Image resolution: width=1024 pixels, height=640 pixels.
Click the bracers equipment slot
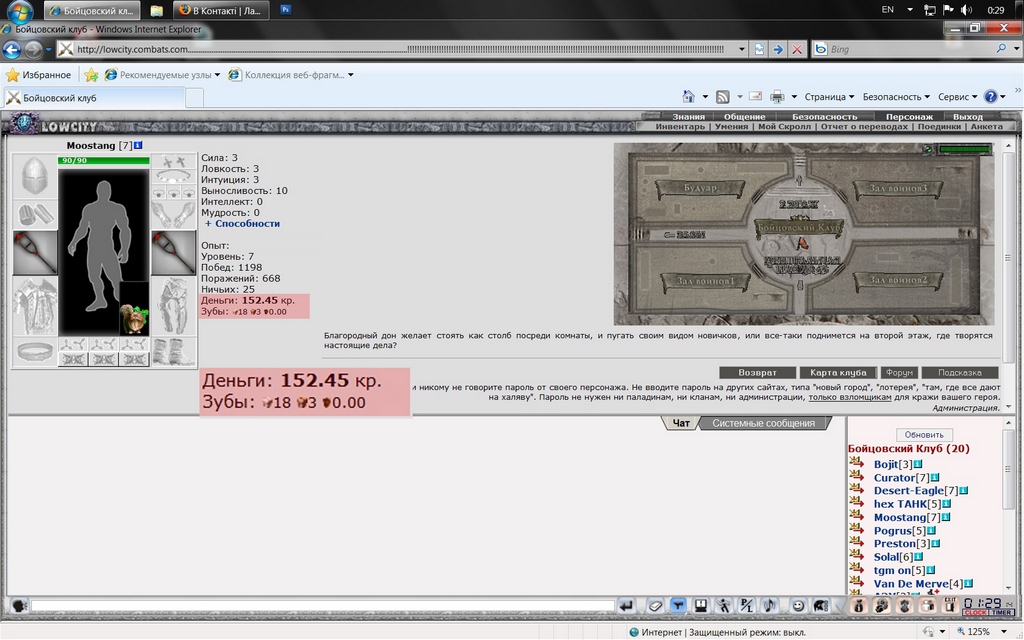(35, 214)
